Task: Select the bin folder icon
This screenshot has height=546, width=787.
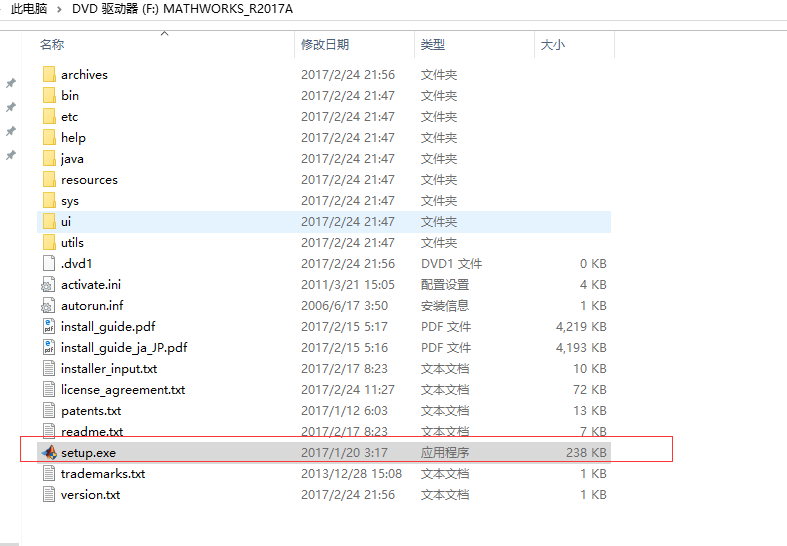Action: coord(49,95)
